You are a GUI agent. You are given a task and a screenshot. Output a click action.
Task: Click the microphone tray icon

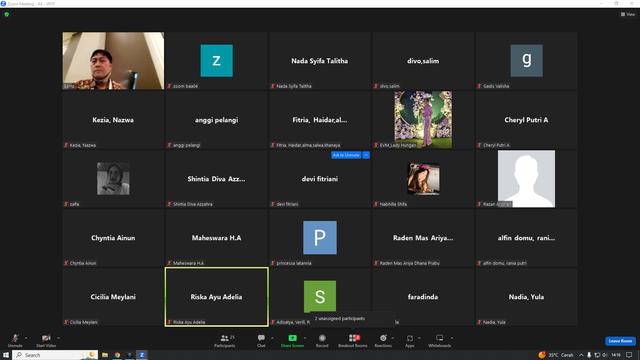(589, 355)
